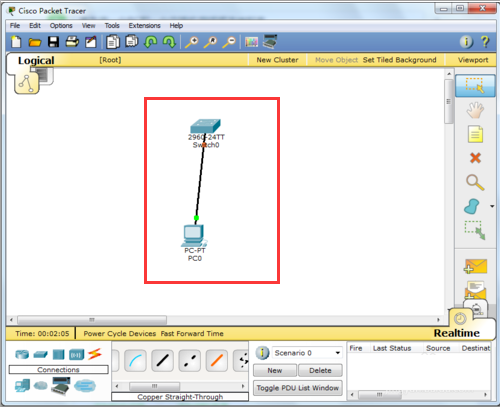Click the Switch0 device on the workspace
The height and width of the screenshot is (407, 500).
205,127
